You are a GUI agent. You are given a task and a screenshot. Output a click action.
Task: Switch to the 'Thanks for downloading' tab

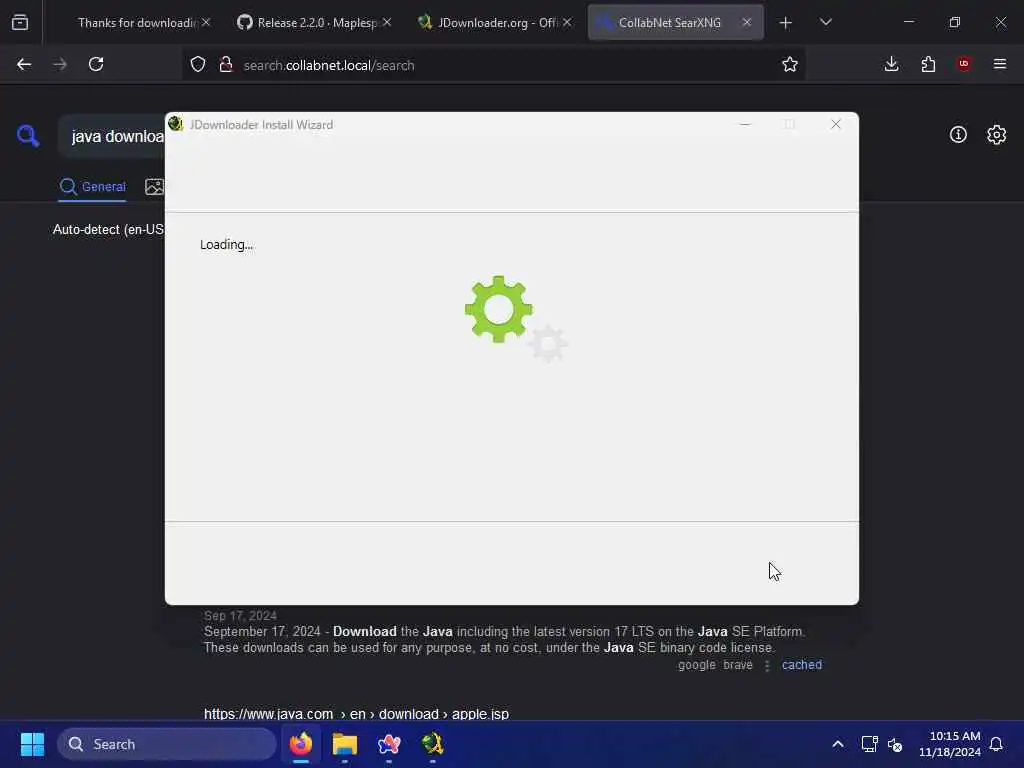[135, 22]
